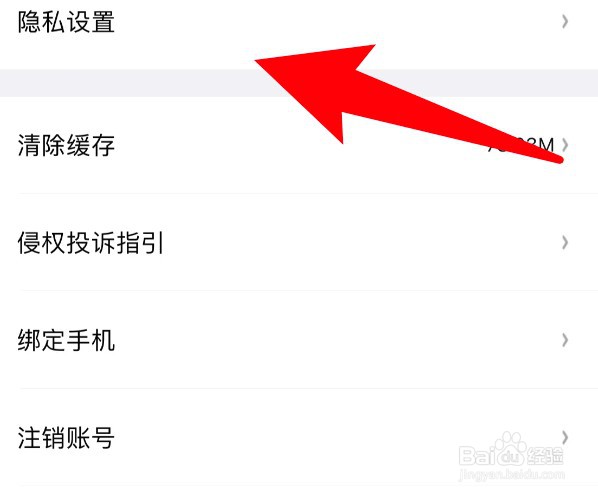
Task: Tap the cache size value ending in M
Action: coord(521,145)
